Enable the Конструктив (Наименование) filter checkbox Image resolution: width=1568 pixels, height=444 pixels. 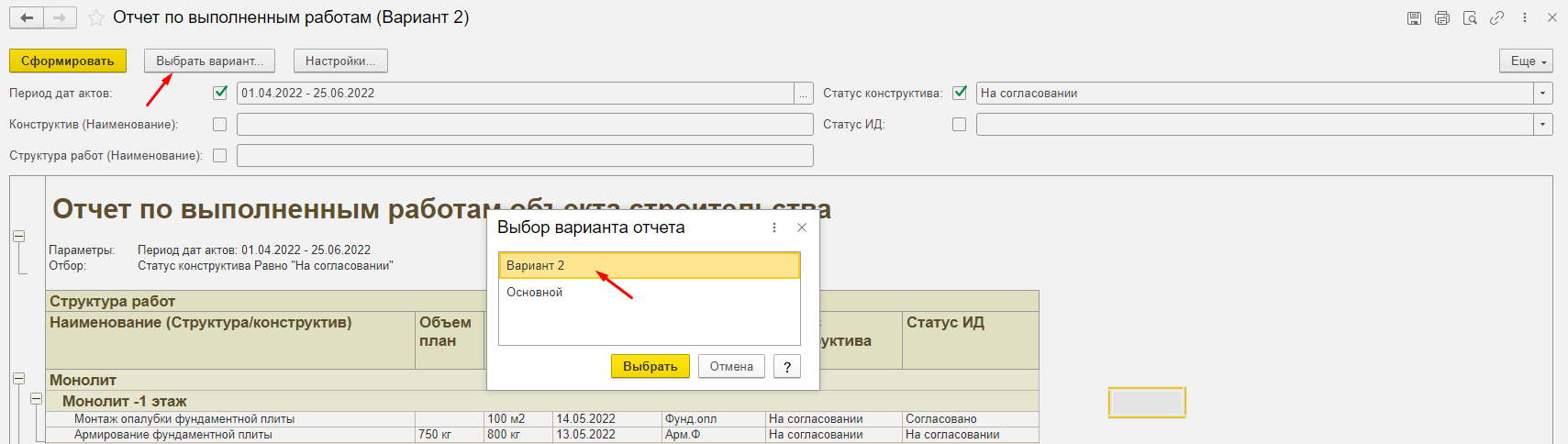coord(220,124)
